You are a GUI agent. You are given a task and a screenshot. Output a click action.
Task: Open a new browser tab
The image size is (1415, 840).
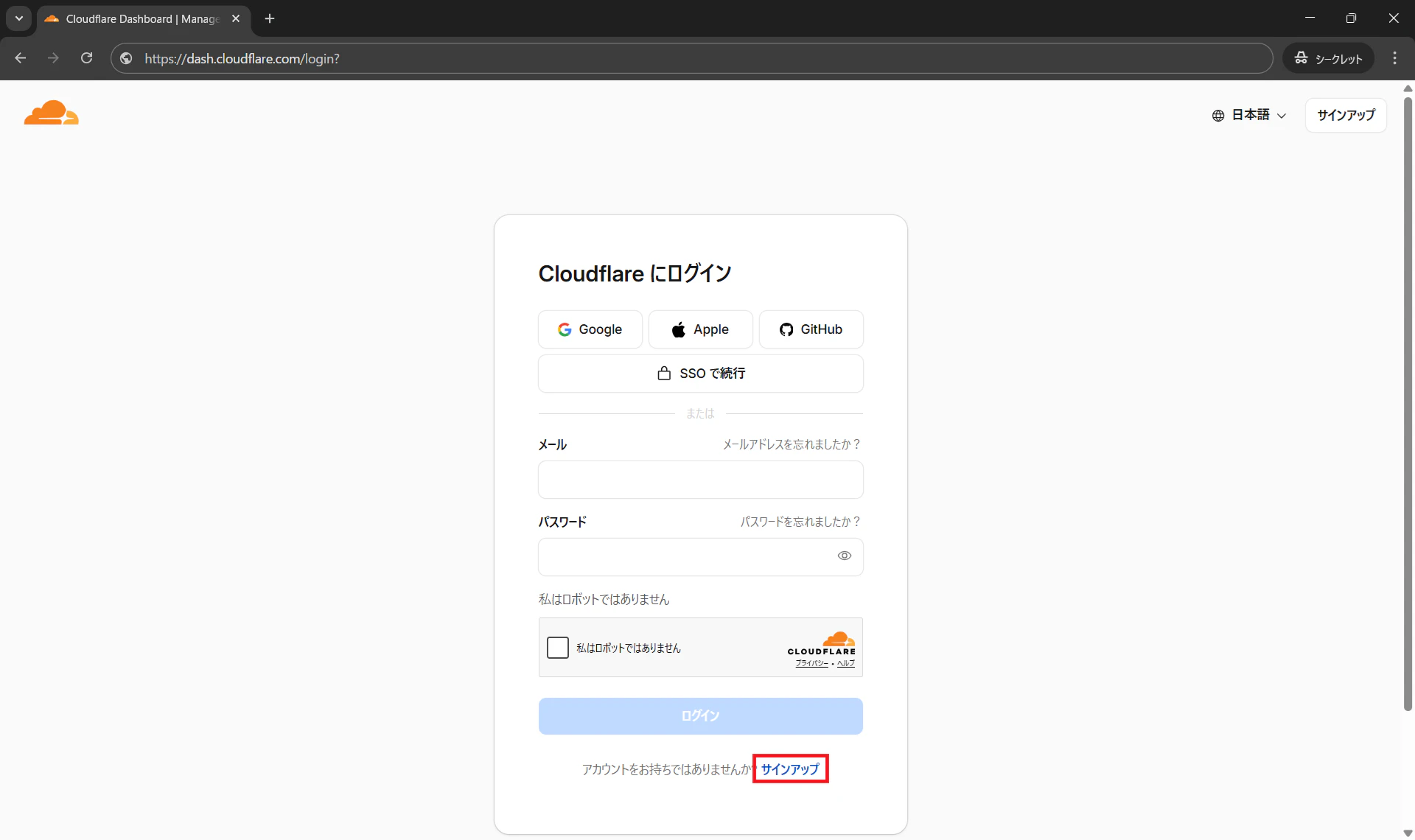click(270, 18)
